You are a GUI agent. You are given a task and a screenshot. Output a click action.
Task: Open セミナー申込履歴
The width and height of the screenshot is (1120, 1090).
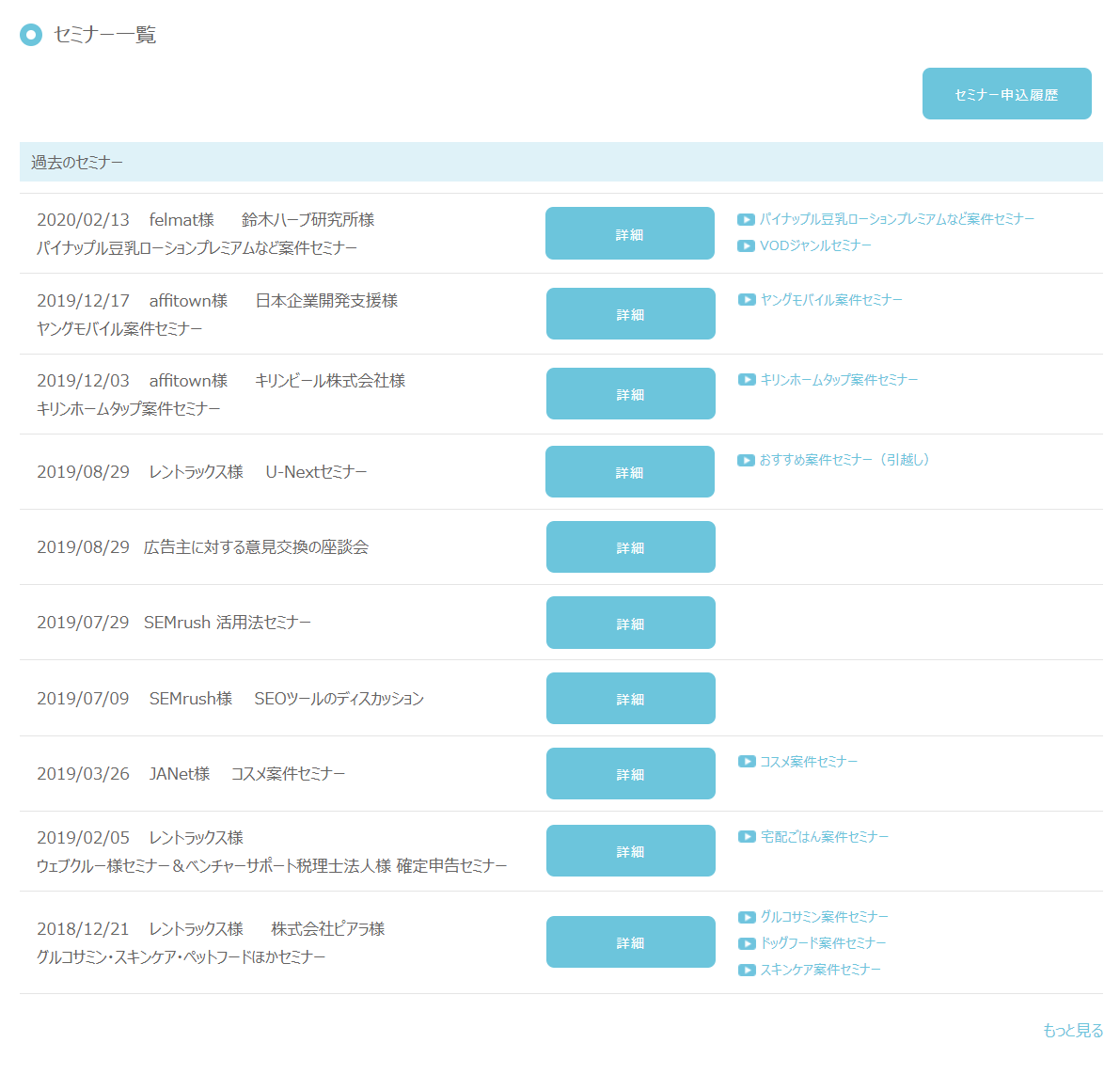(x=1006, y=93)
